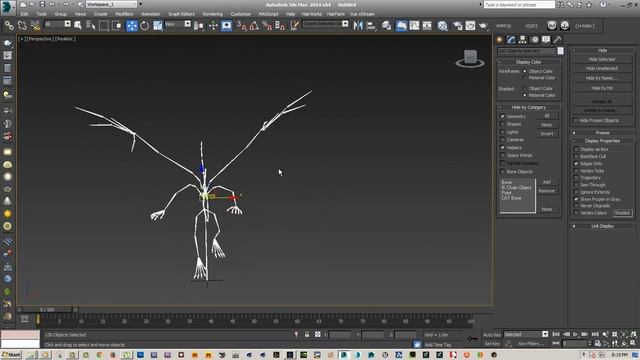
Task: Click Select by Name toolbar icon
Action: click(91, 26)
